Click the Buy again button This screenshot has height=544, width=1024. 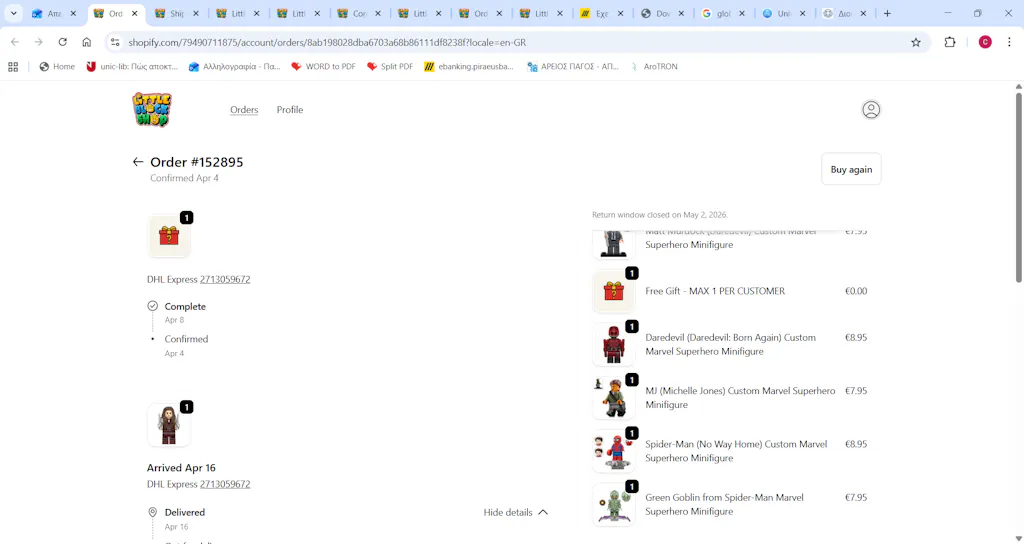click(851, 169)
